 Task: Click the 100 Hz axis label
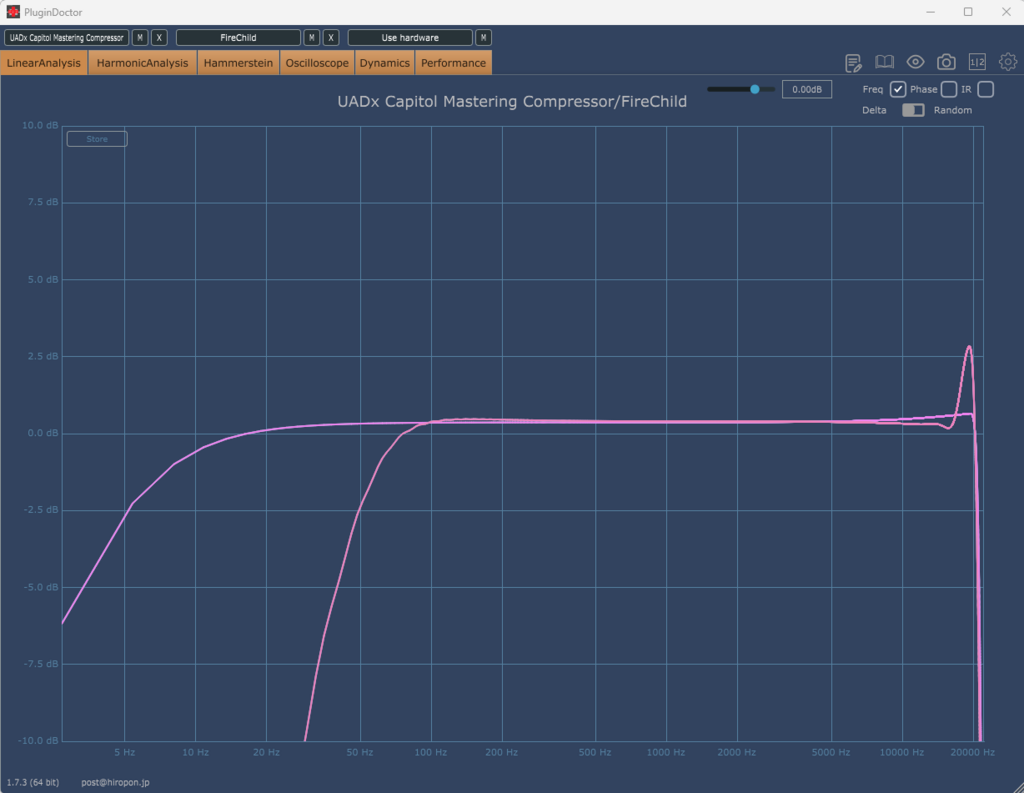coord(431,753)
